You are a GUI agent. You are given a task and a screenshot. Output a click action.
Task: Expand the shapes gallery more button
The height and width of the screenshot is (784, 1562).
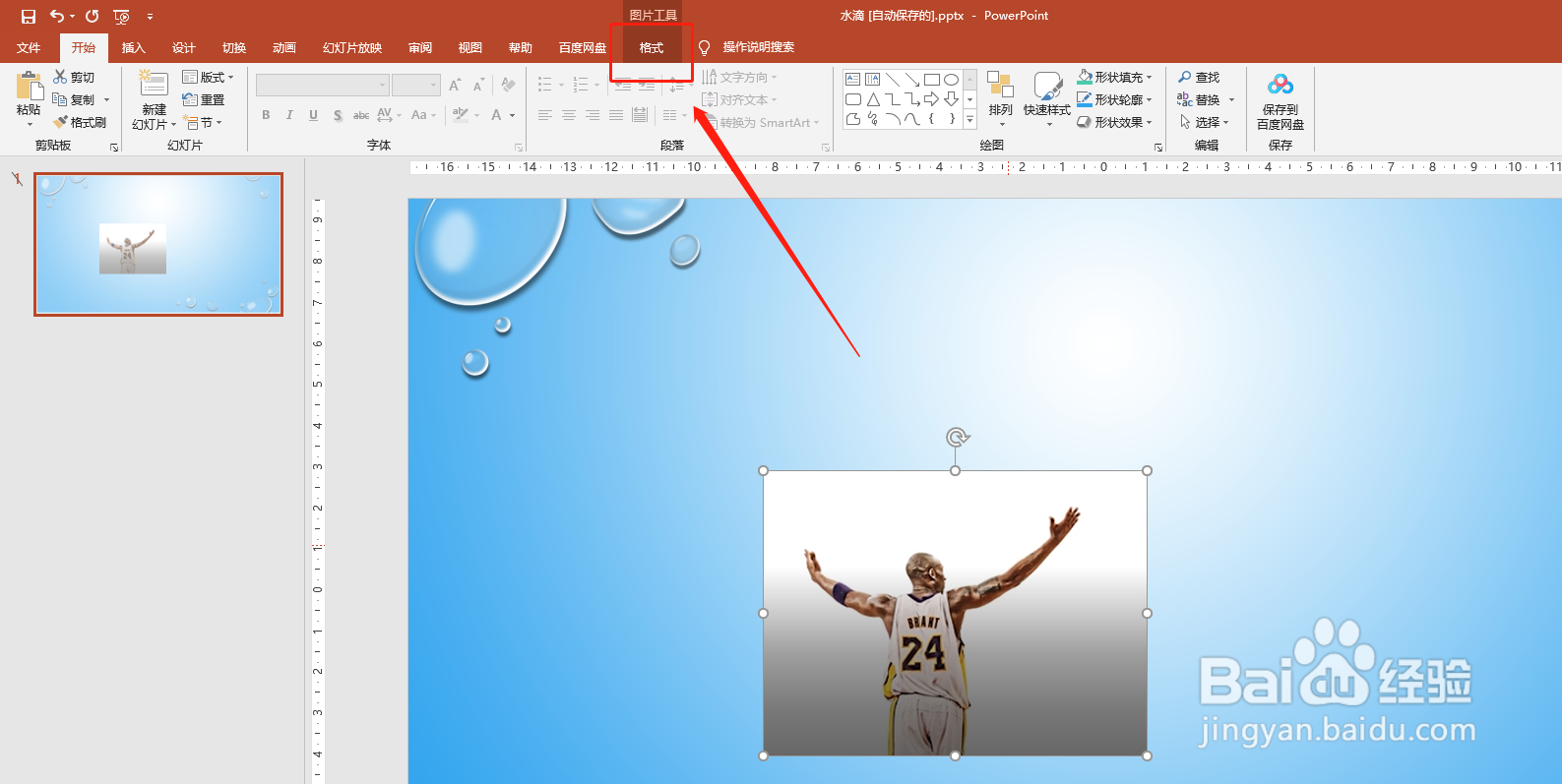tap(969, 120)
